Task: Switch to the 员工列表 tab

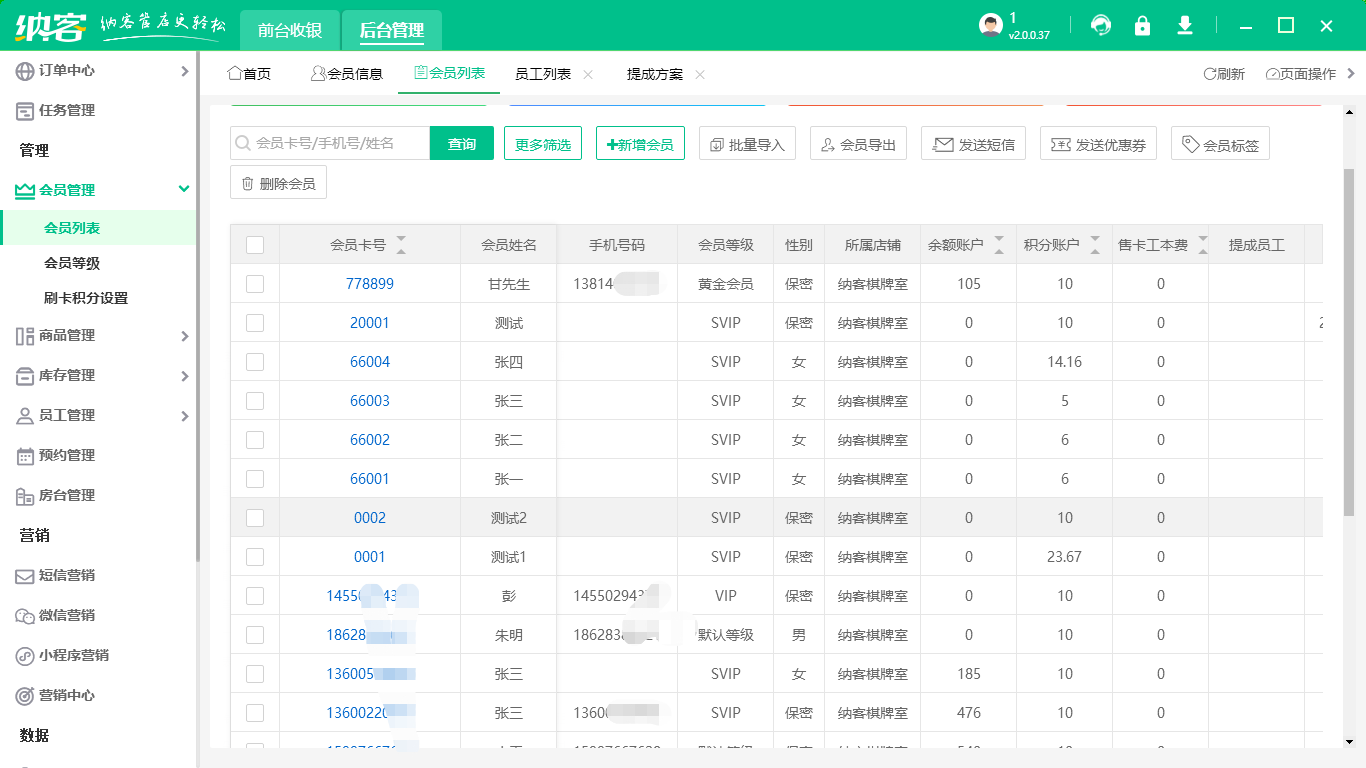Action: (x=543, y=74)
